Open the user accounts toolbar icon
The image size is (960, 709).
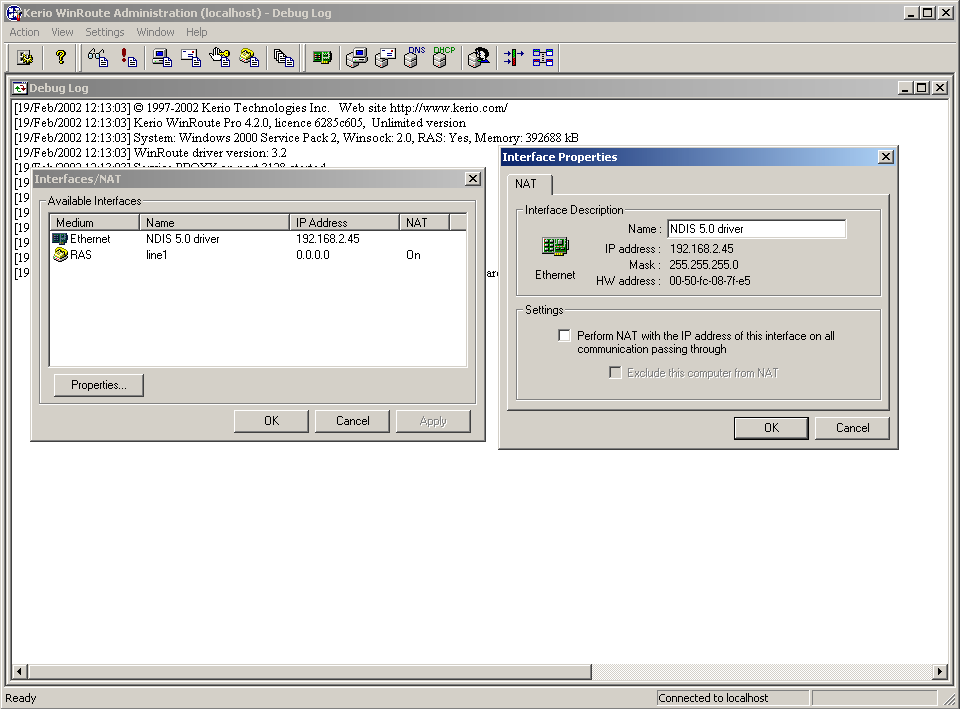(x=478, y=58)
